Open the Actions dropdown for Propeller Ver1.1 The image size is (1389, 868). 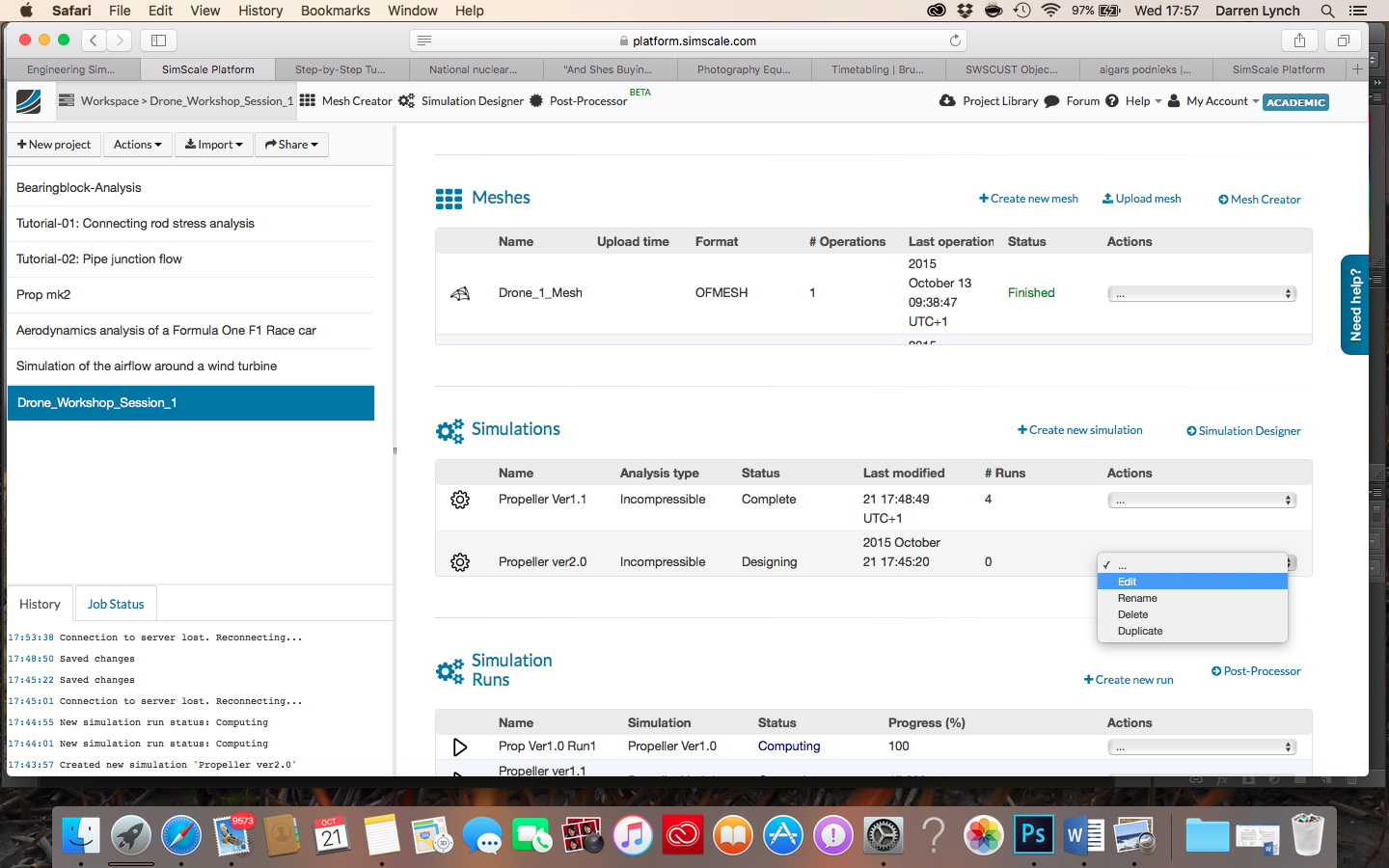coord(1202,501)
